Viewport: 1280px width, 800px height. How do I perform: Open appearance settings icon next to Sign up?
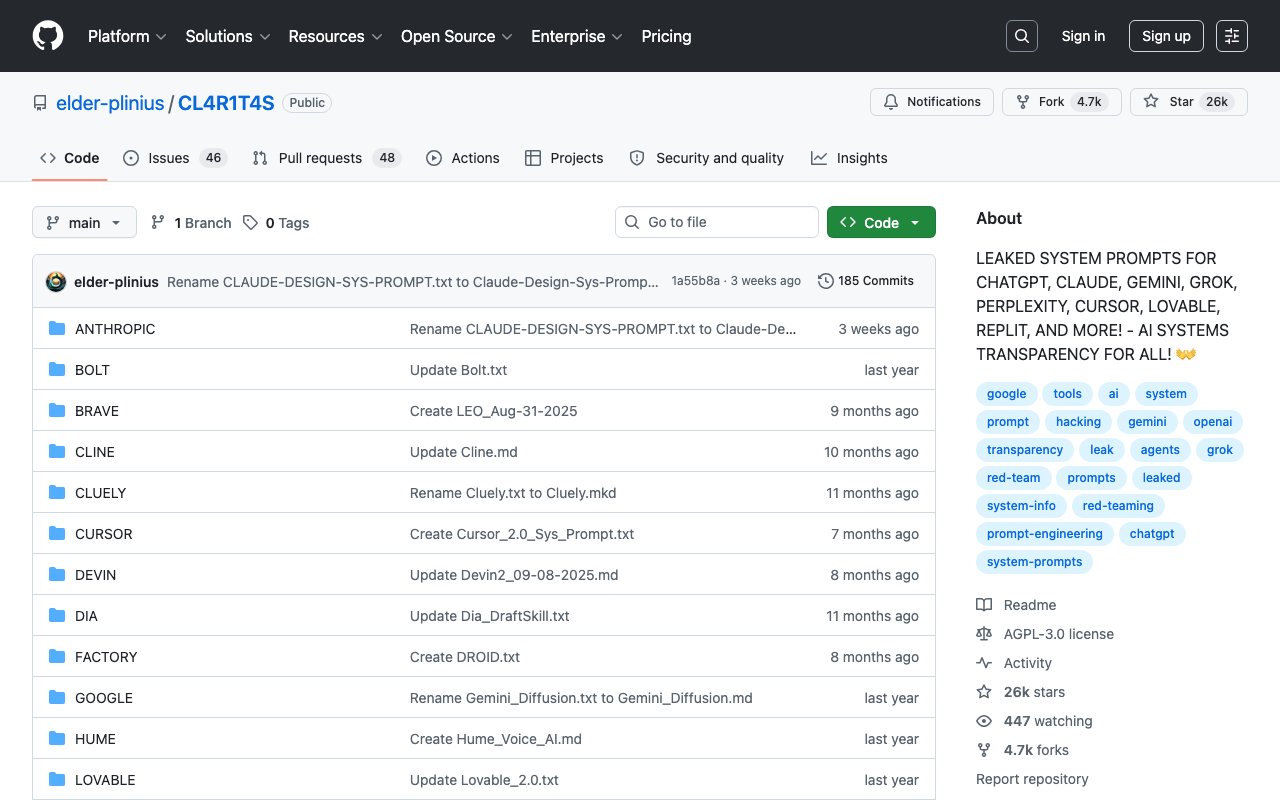click(1232, 36)
